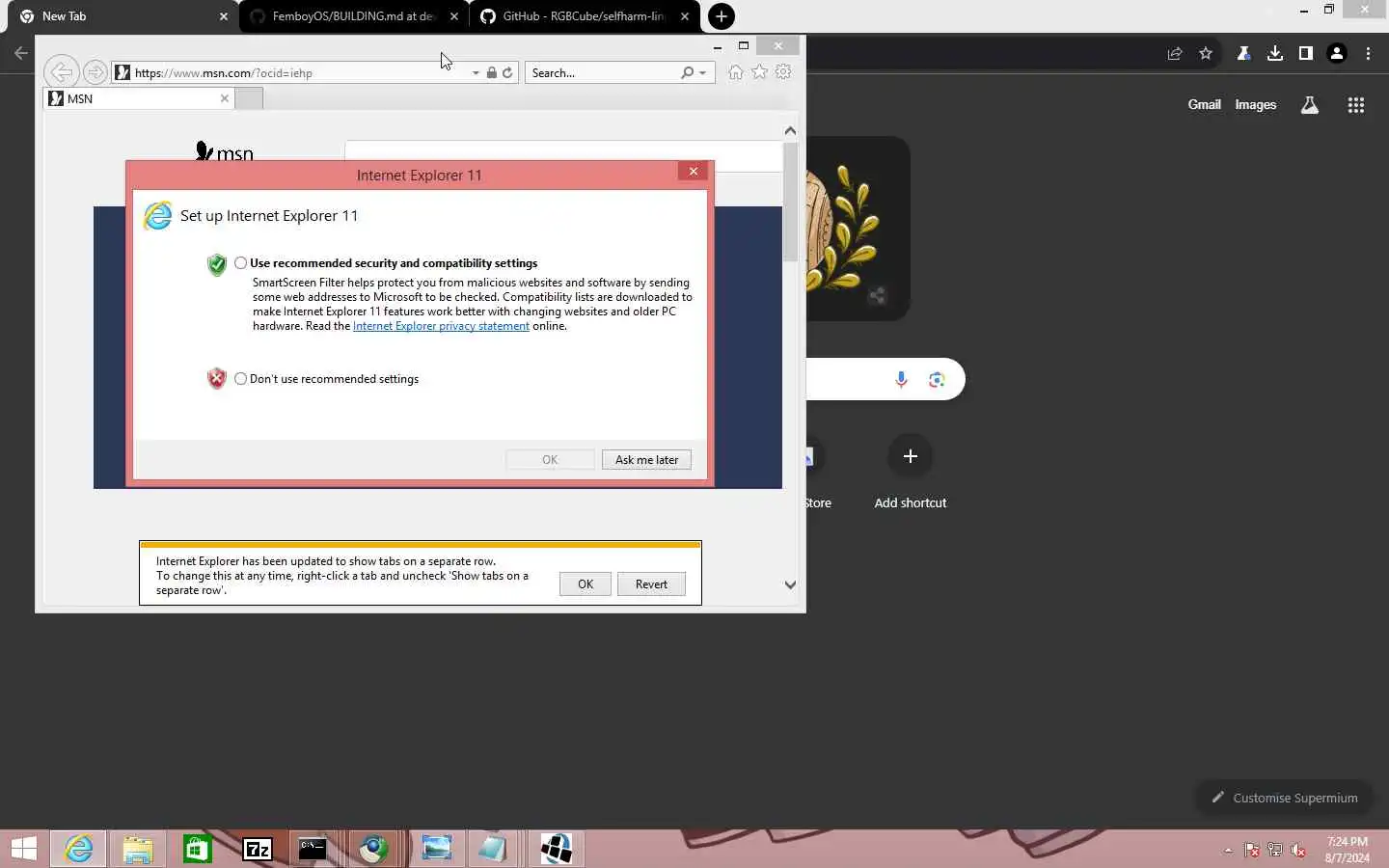Image resolution: width=1389 pixels, height=868 pixels.
Task: Click Ask me later in IE setup dialog
Action: pyautogui.click(x=646, y=460)
